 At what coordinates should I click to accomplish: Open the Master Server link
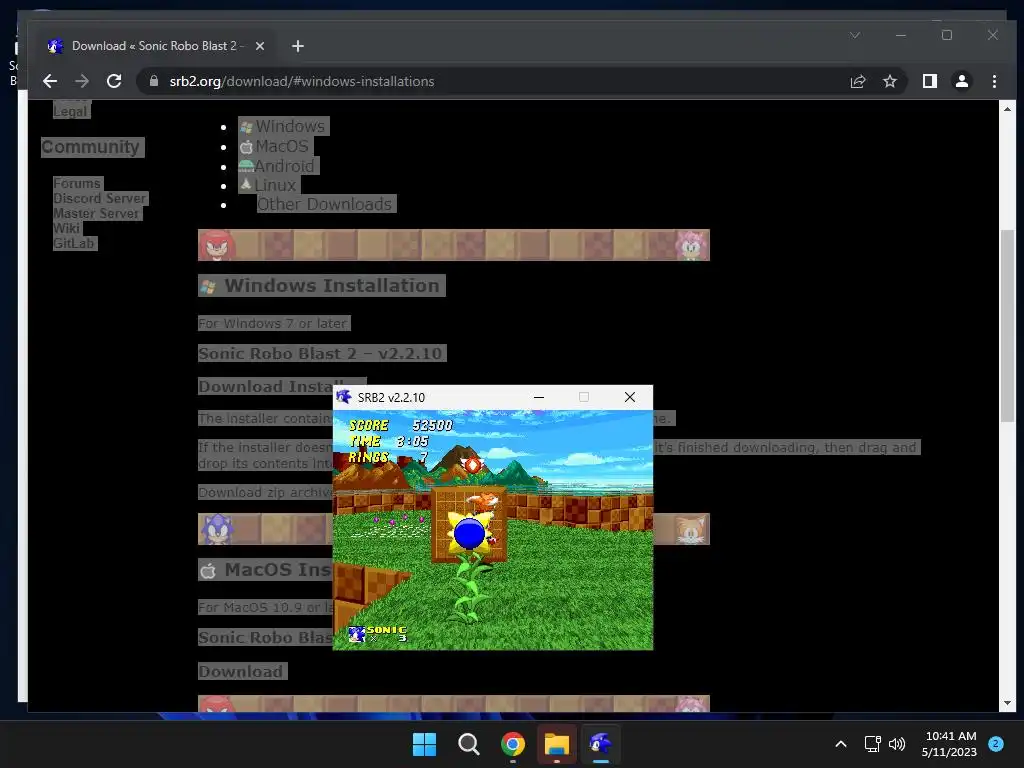[x=97, y=214]
